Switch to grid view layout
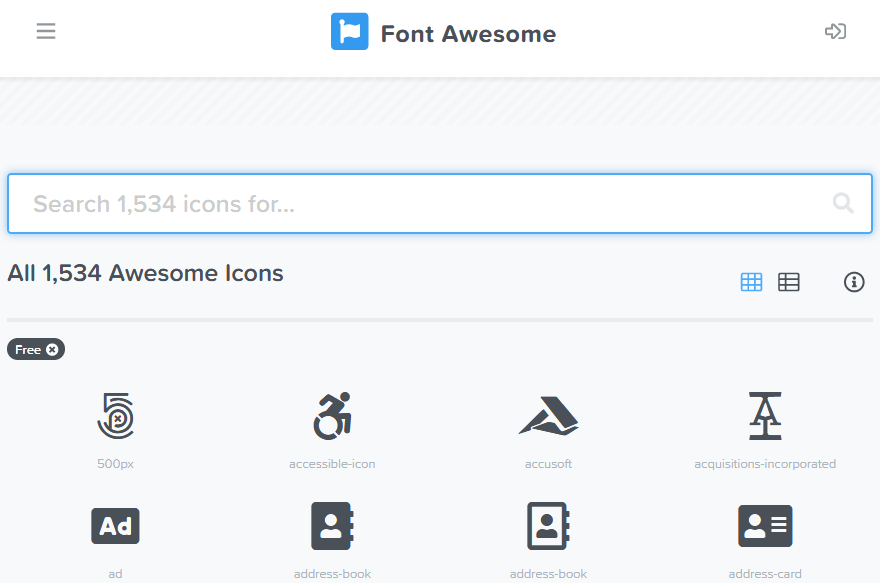 [x=751, y=282]
